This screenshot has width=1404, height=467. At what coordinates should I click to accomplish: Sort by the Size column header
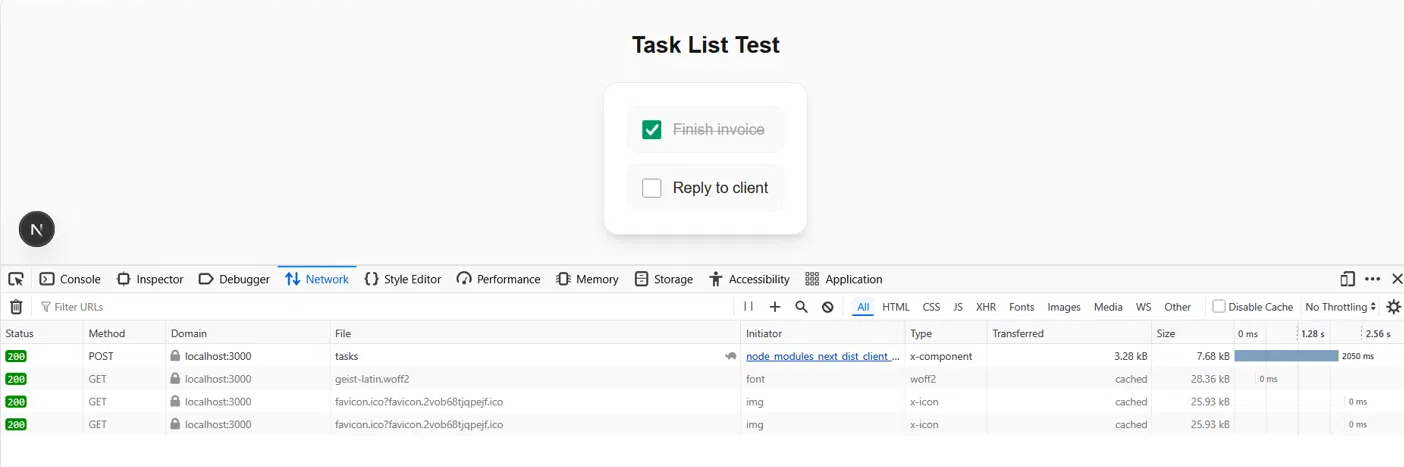click(x=1192, y=333)
